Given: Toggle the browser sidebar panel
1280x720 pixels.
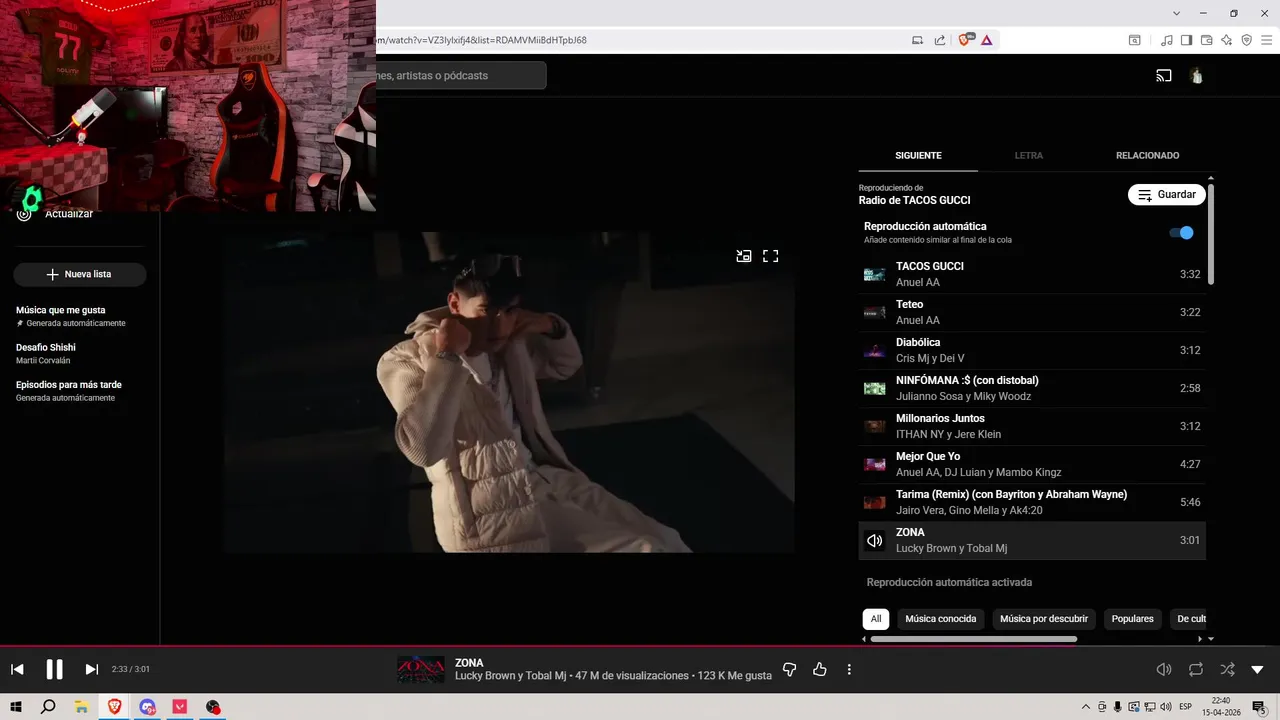Looking at the screenshot, I should 1186,40.
